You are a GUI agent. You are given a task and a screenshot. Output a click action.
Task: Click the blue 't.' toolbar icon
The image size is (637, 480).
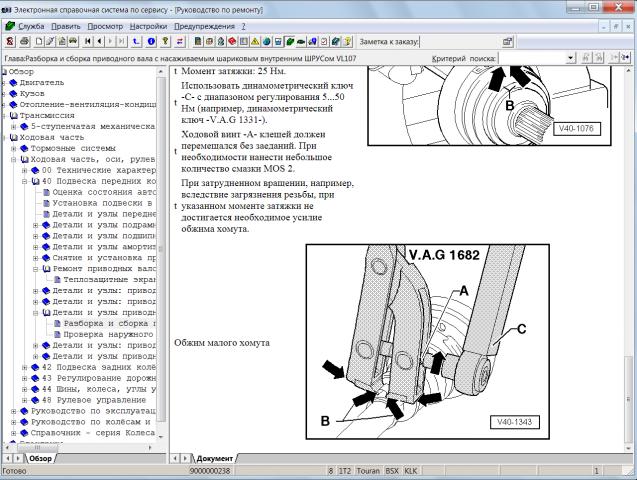136,41
